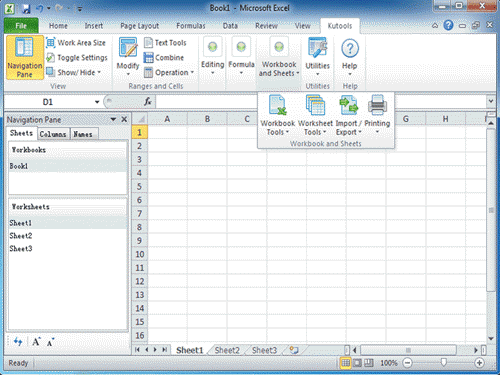This screenshot has height=375, width=500.
Task: Switch to Normal view
Action: (346, 363)
